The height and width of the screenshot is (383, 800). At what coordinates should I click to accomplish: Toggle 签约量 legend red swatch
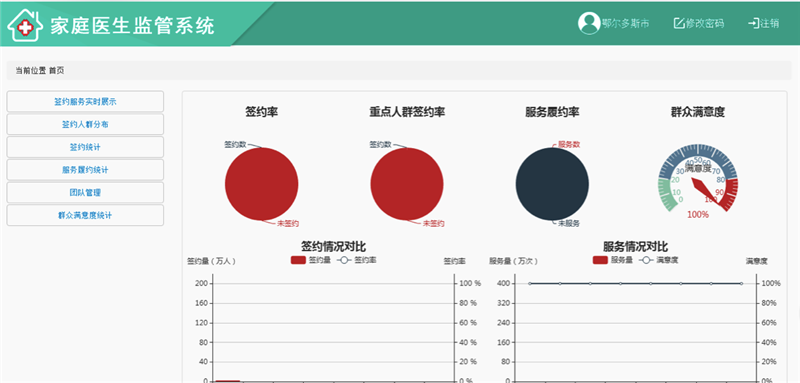tap(298, 260)
